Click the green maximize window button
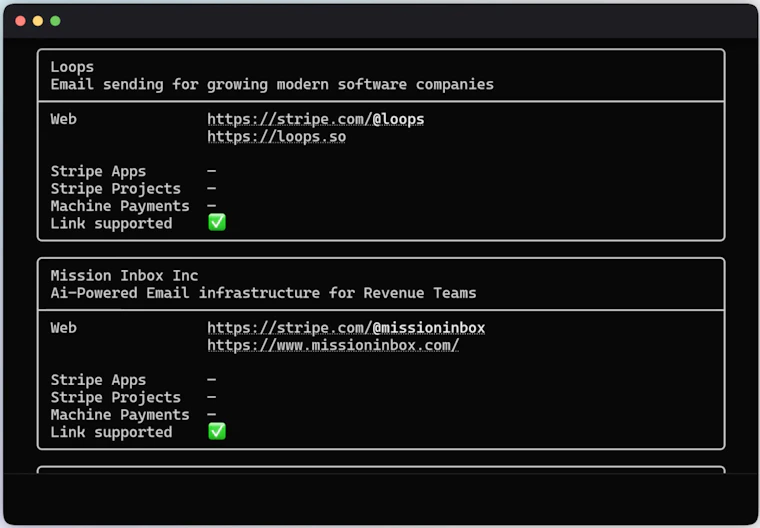 coord(55,21)
